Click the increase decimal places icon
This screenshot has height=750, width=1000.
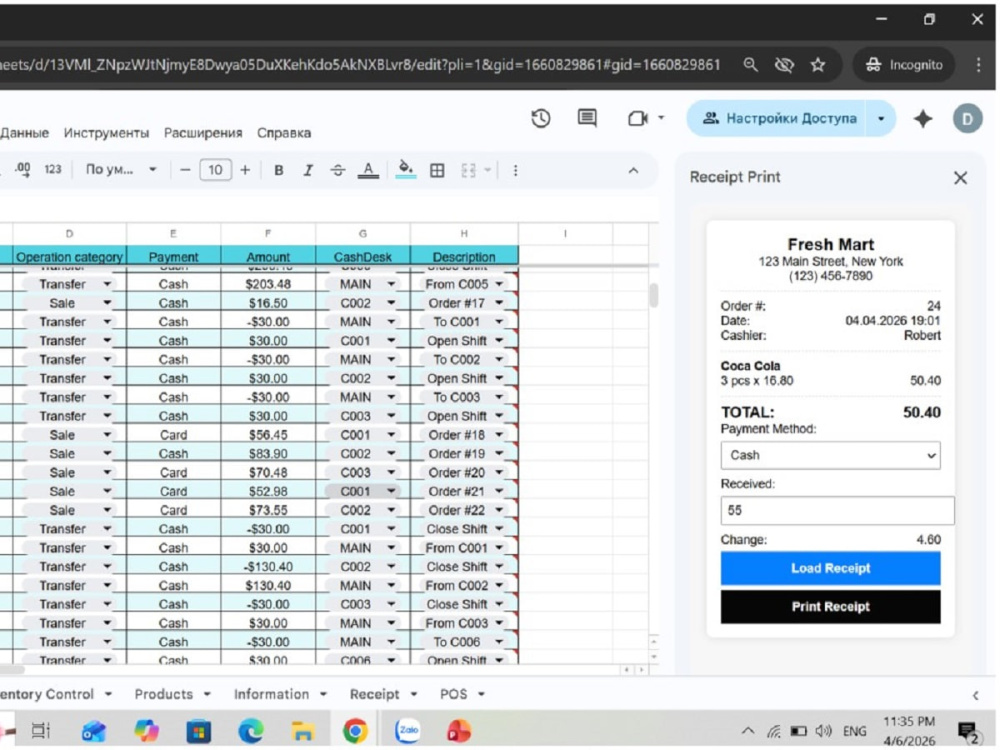click(23, 170)
